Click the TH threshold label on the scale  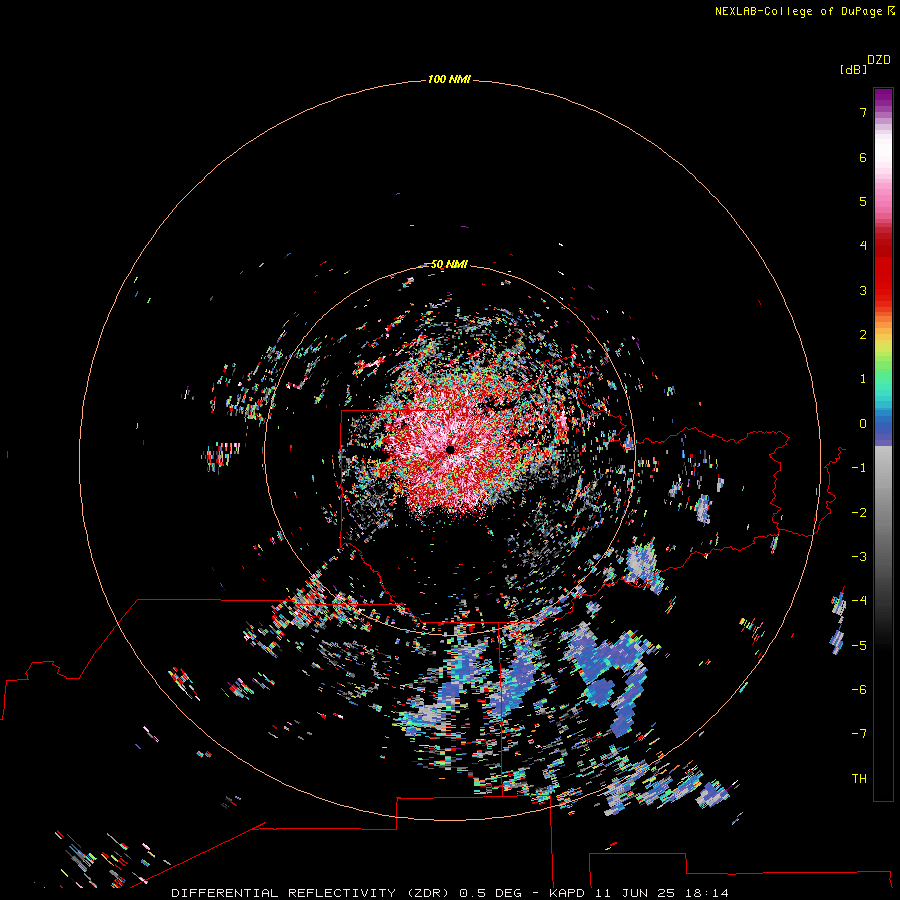pos(859,779)
